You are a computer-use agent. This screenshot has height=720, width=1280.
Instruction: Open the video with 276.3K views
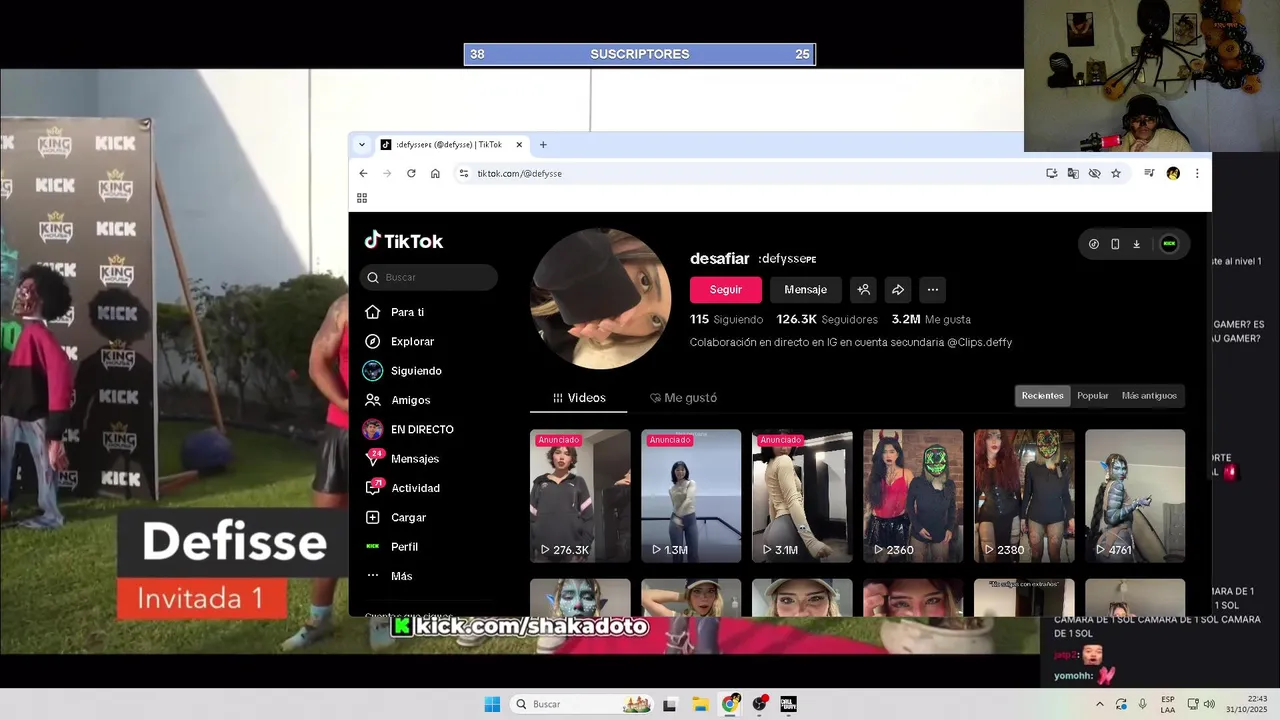580,496
